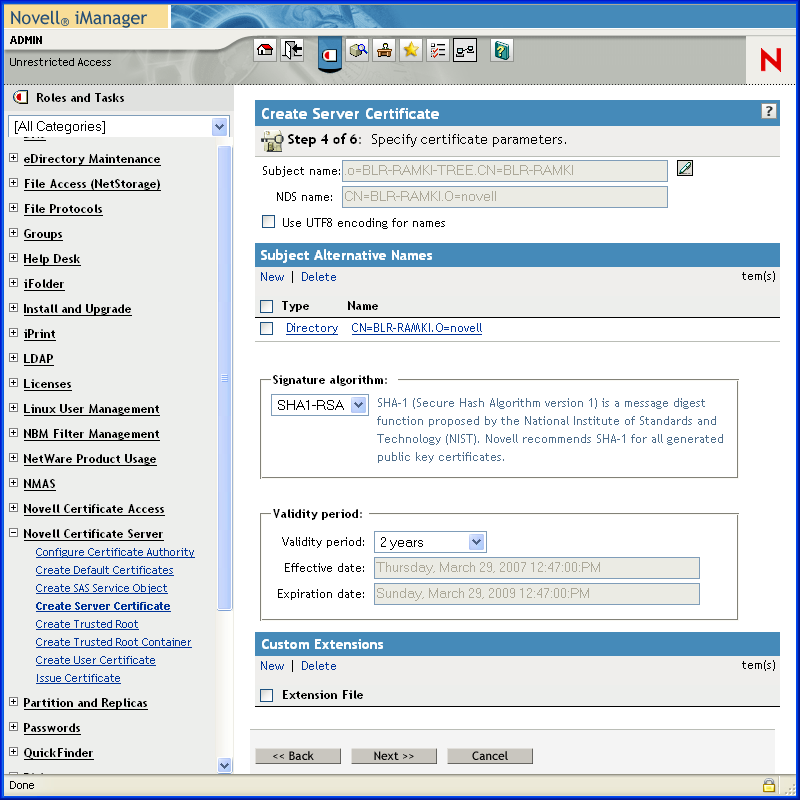This screenshot has width=800, height=800.
Task: Click the Expiration date field
Action: coord(537,594)
